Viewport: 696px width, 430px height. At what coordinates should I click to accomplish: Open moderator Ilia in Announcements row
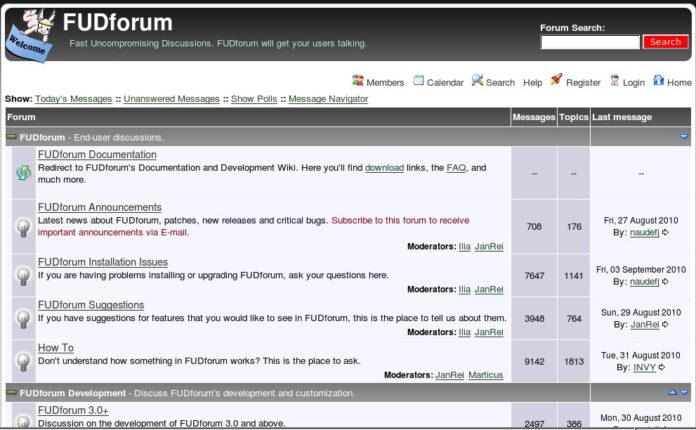pyautogui.click(x=464, y=246)
